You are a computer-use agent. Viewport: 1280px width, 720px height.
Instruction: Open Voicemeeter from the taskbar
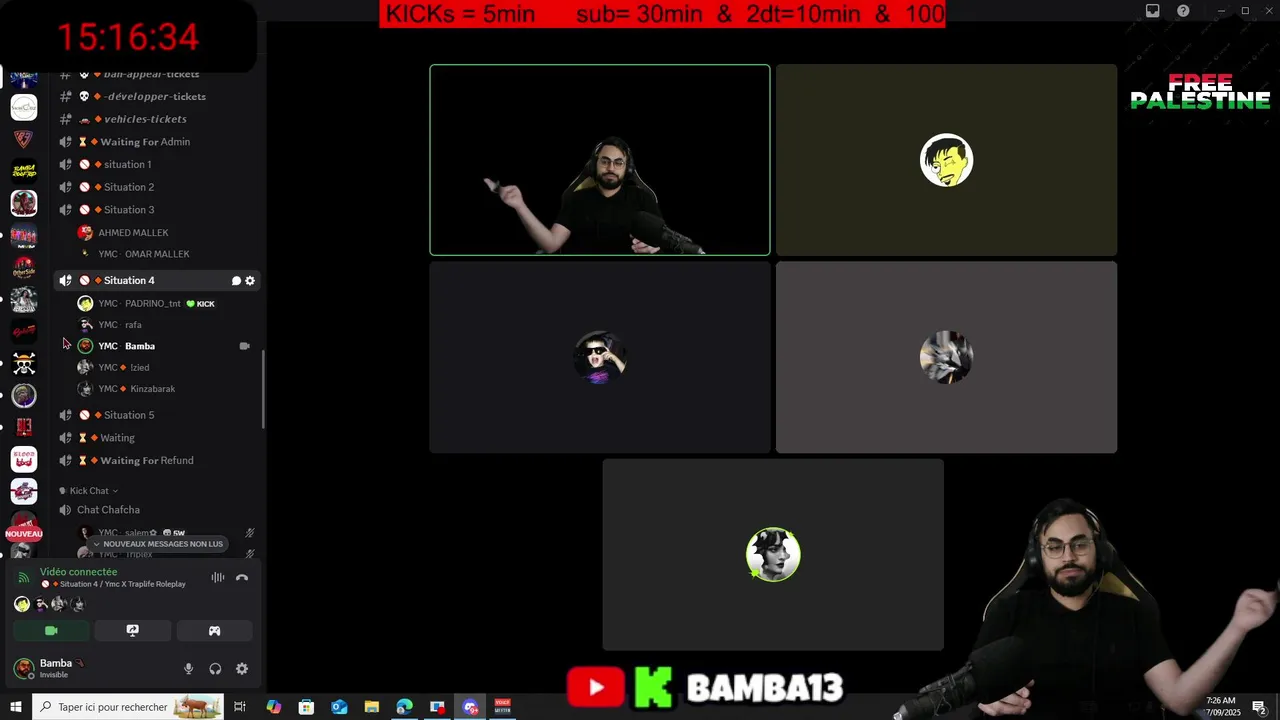point(503,707)
